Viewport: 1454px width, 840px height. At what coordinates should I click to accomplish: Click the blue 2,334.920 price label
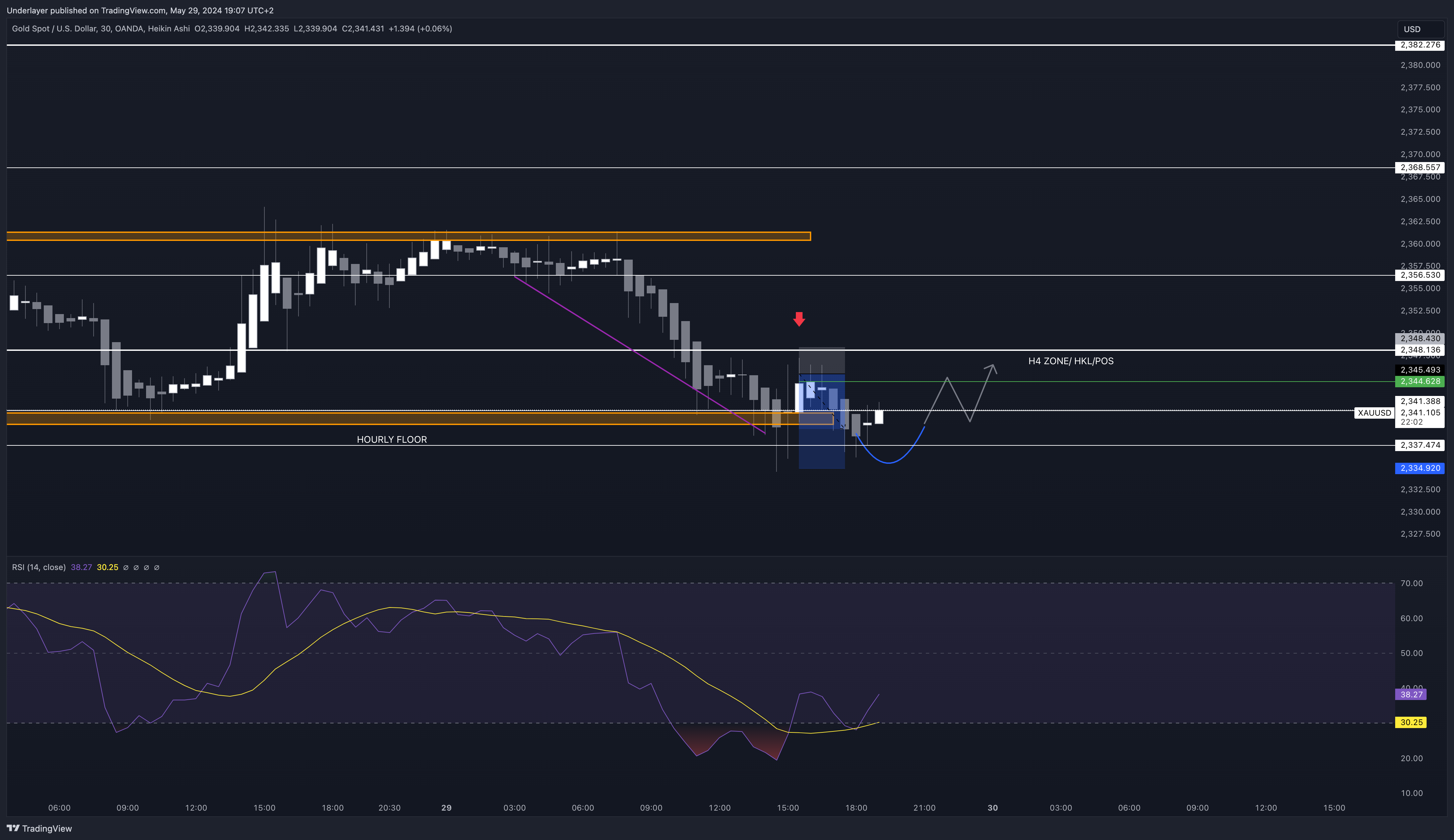pos(1419,468)
